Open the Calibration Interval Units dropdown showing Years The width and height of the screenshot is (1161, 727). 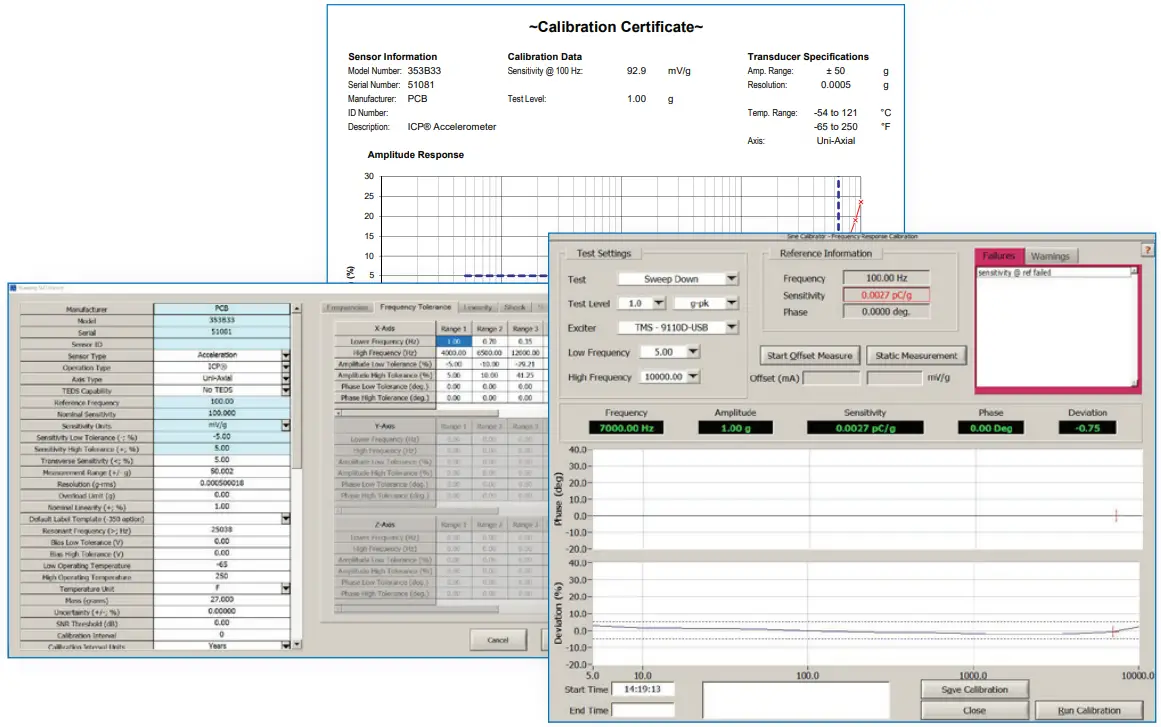pyautogui.click(x=285, y=645)
